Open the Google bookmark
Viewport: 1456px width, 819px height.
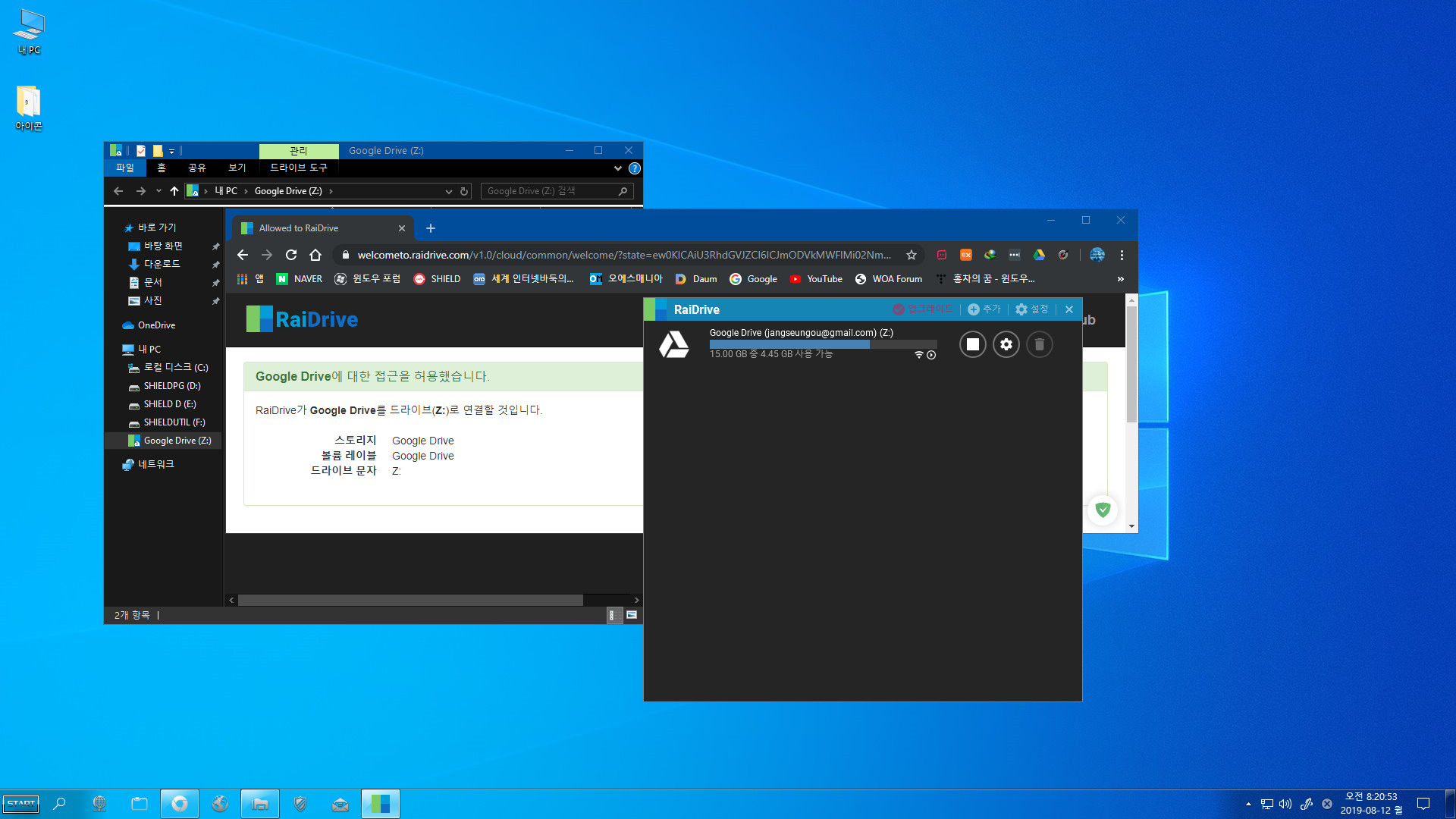(753, 279)
